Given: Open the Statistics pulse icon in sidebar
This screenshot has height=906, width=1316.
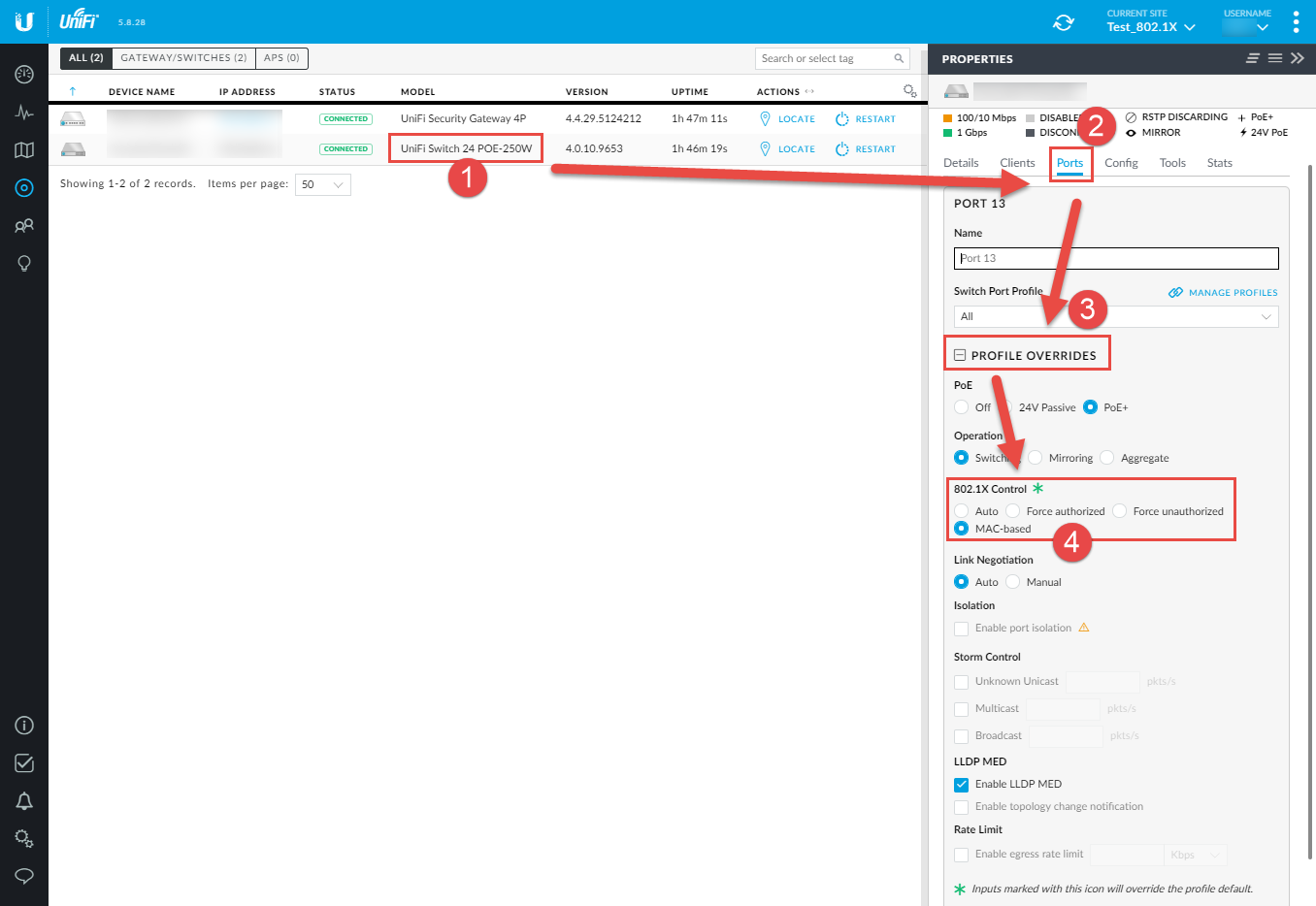Looking at the screenshot, I should coord(24,113).
